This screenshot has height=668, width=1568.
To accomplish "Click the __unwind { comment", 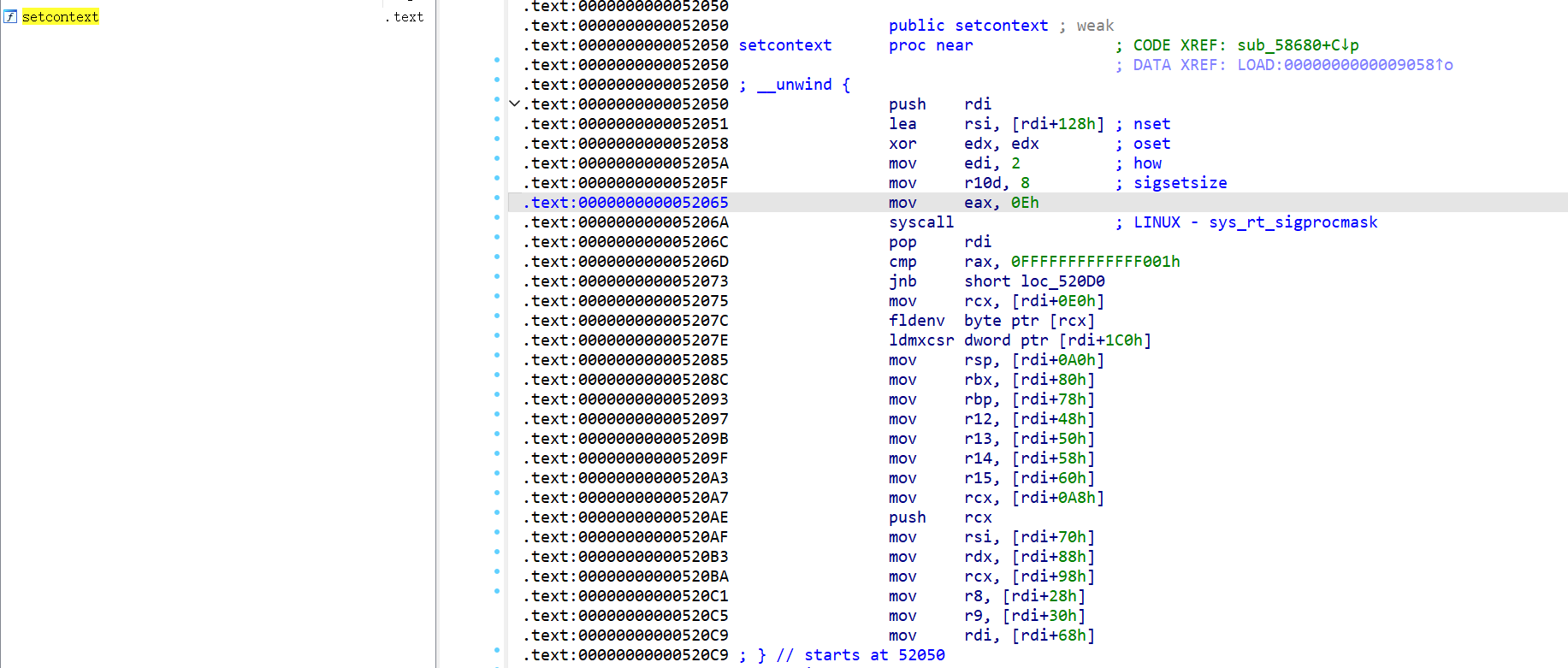I will click(795, 85).
